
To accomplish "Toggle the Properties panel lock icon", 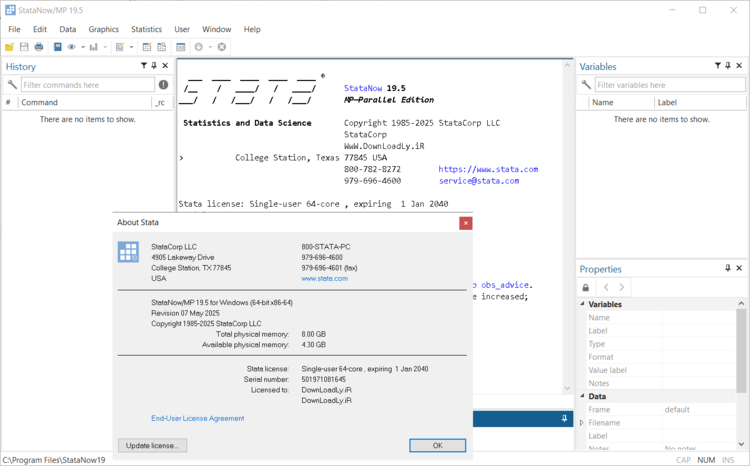I will pyautogui.click(x=586, y=287).
